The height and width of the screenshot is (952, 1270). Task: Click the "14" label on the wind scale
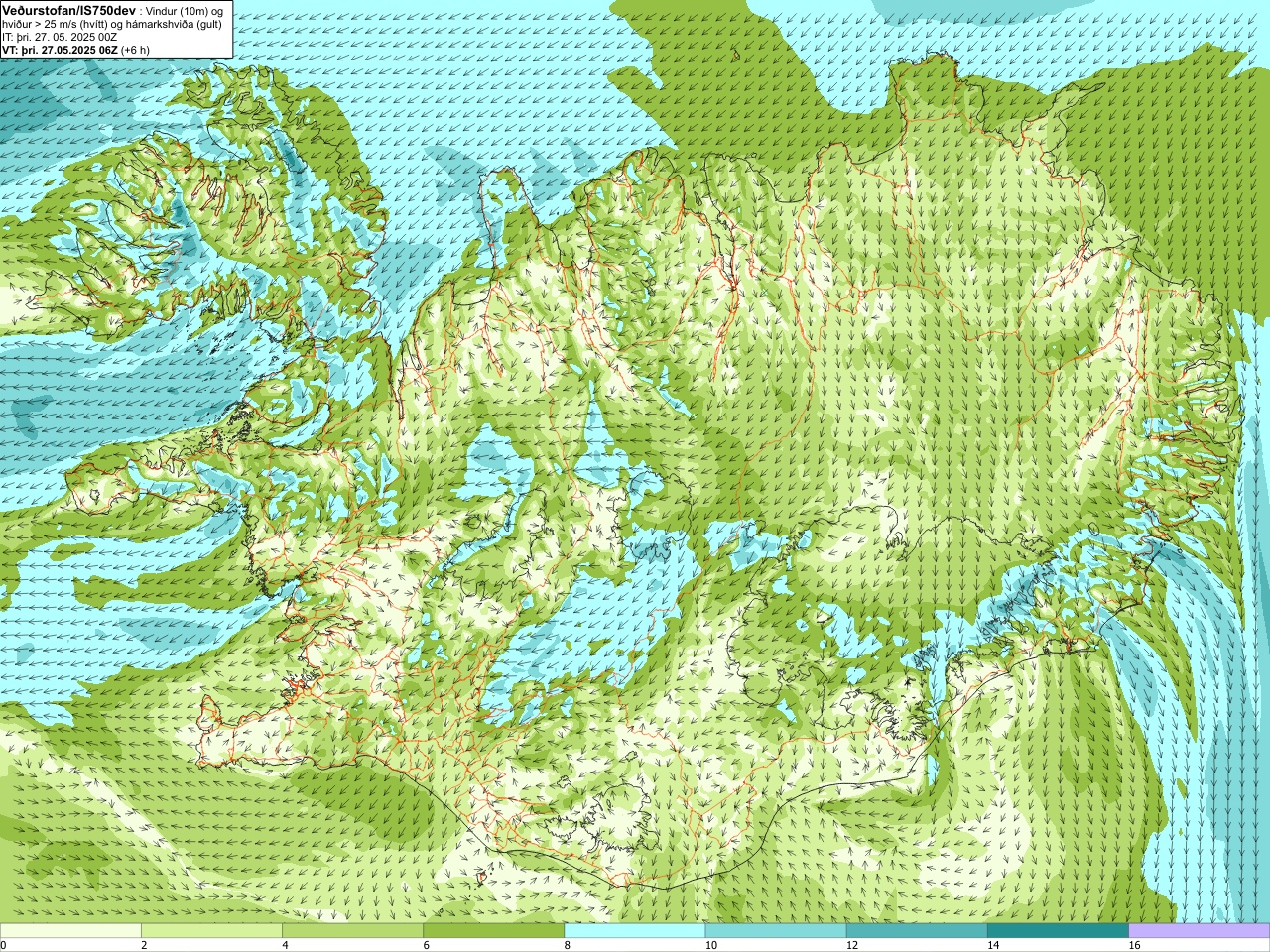994,945
